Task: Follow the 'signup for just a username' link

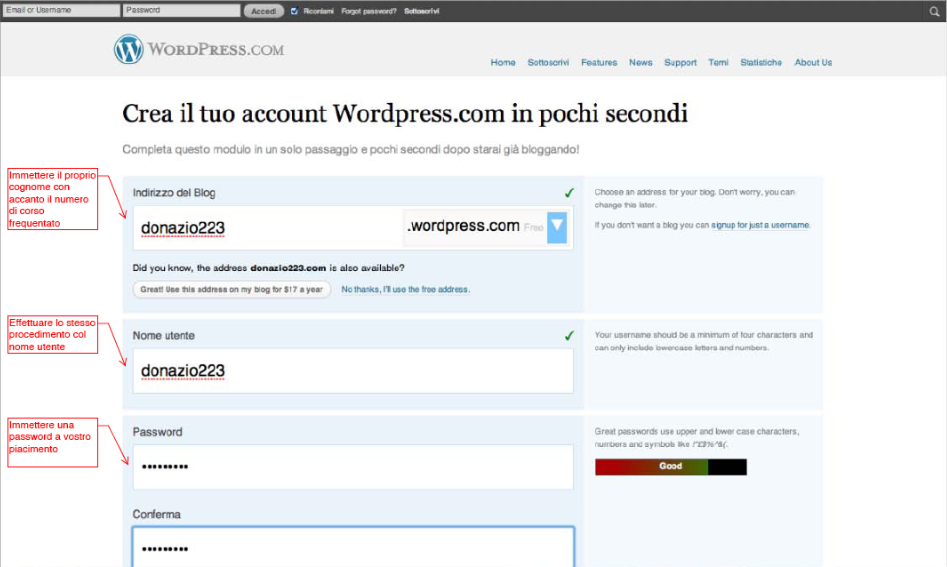Action: tap(760, 225)
